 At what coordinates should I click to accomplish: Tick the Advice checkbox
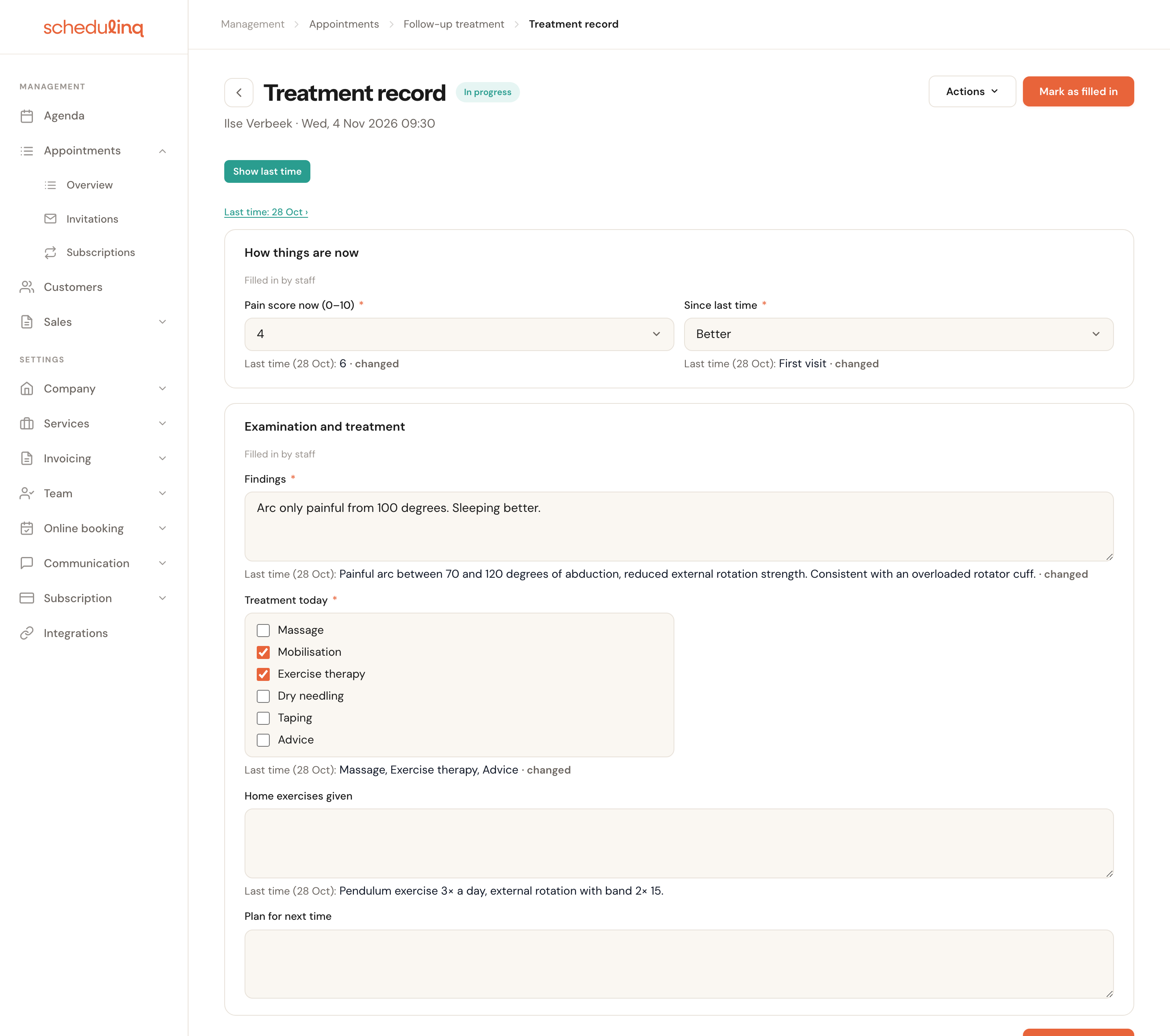pyautogui.click(x=263, y=740)
